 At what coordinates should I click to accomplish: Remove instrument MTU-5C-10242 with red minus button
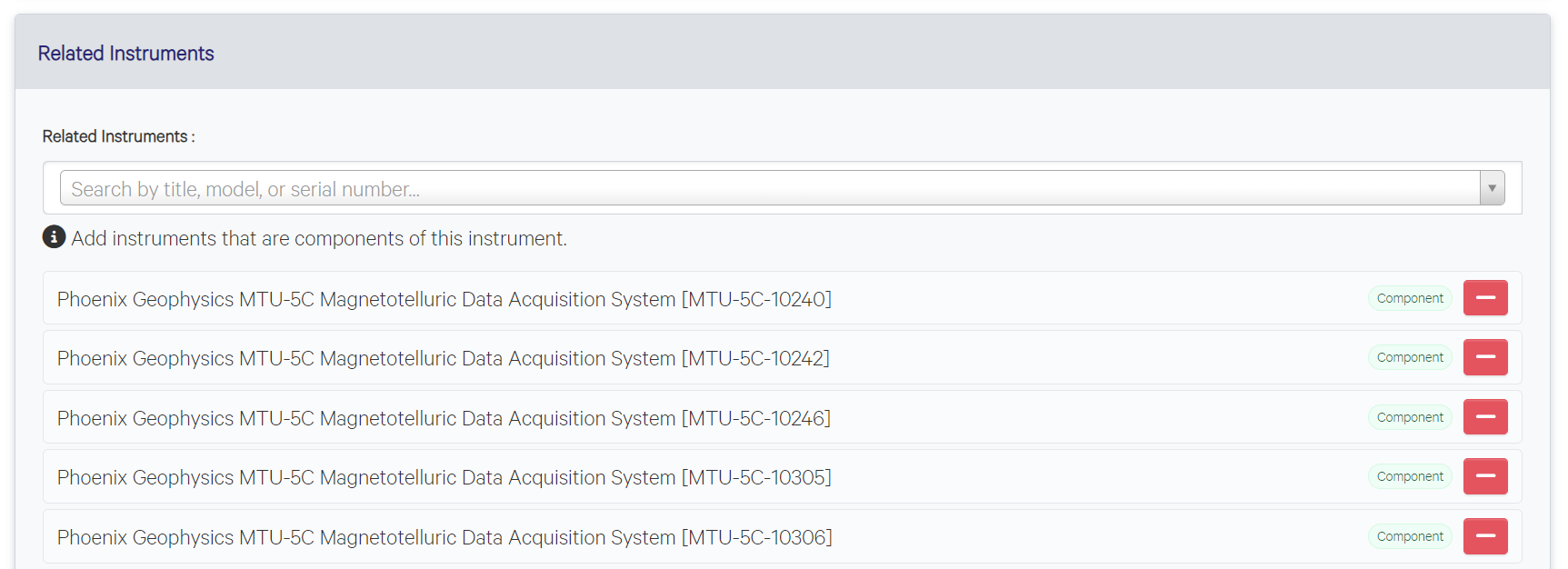1485,357
